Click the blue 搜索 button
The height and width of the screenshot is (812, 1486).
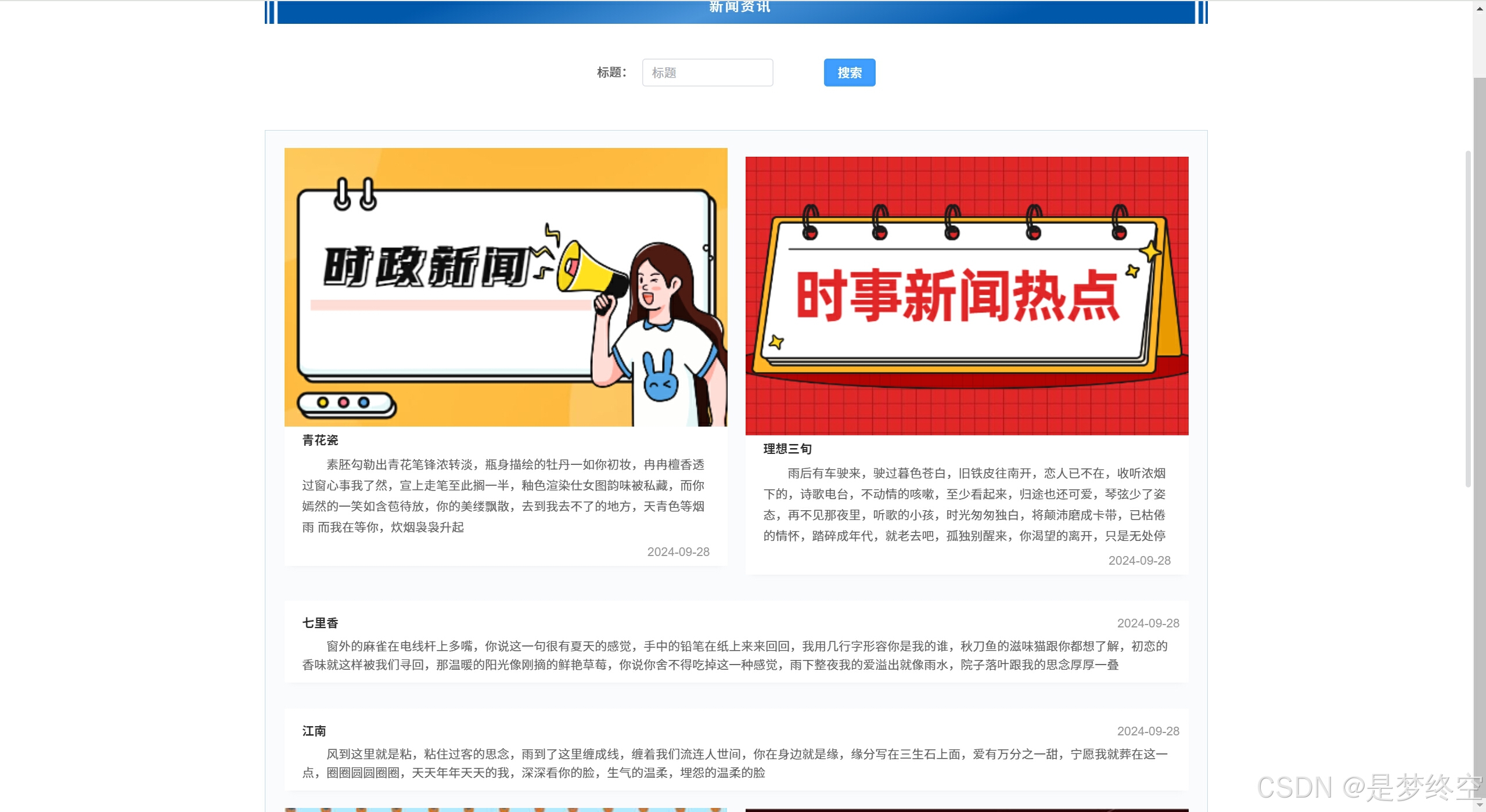849,73
